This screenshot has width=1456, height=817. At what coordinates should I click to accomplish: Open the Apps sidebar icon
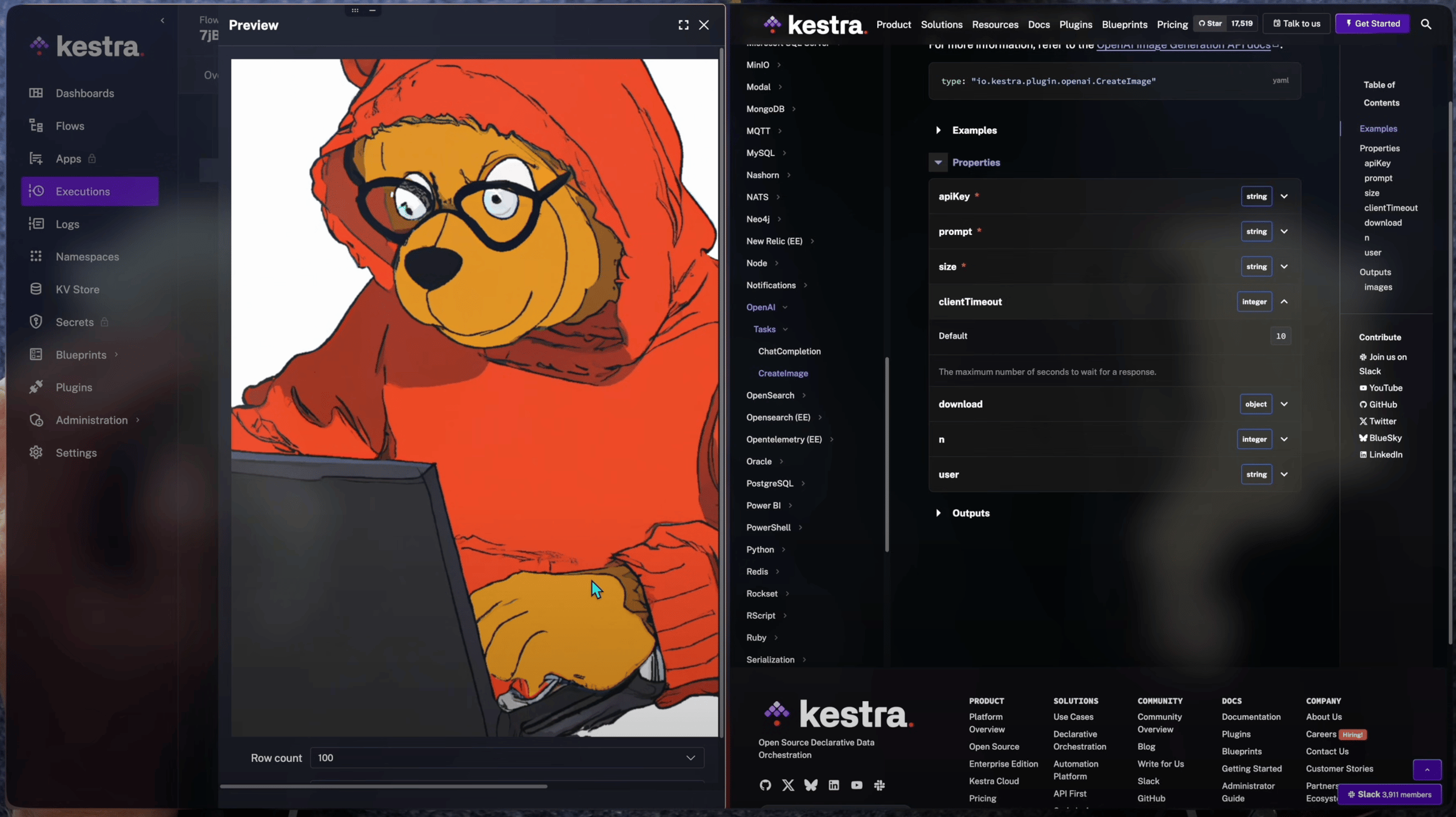(x=36, y=158)
